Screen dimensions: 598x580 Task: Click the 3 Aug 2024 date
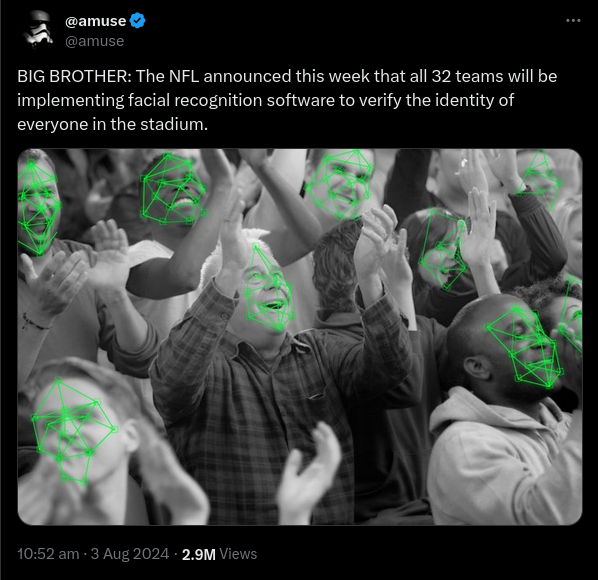pos(130,554)
